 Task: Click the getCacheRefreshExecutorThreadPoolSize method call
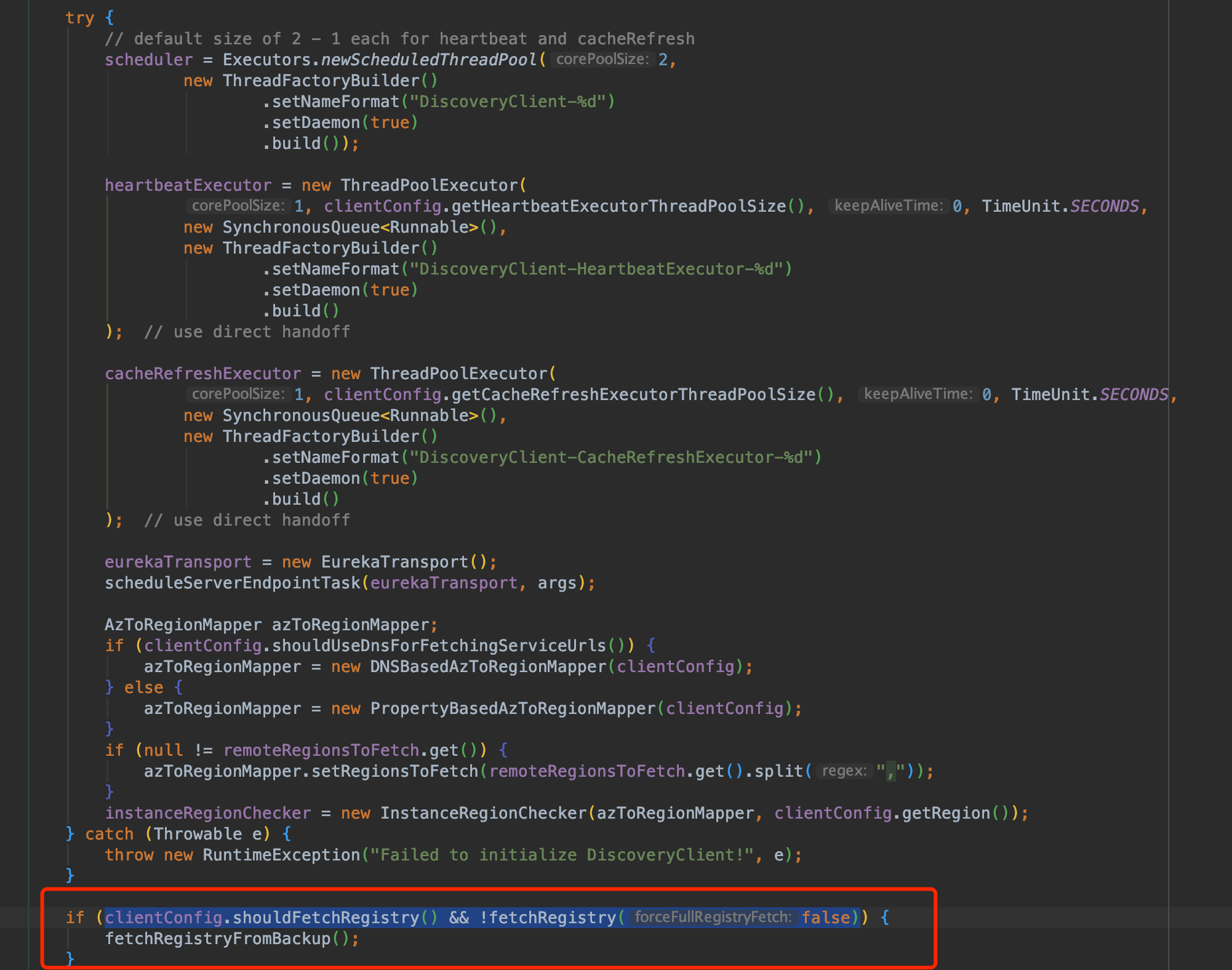633,395
